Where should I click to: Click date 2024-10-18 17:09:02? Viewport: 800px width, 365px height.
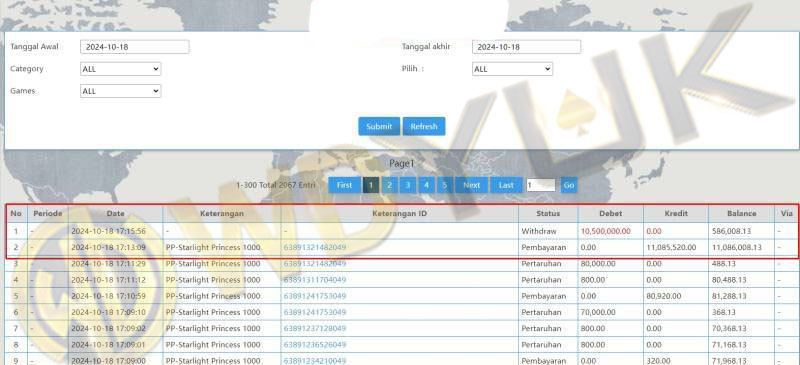pyautogui.click(x=108, y=329)
